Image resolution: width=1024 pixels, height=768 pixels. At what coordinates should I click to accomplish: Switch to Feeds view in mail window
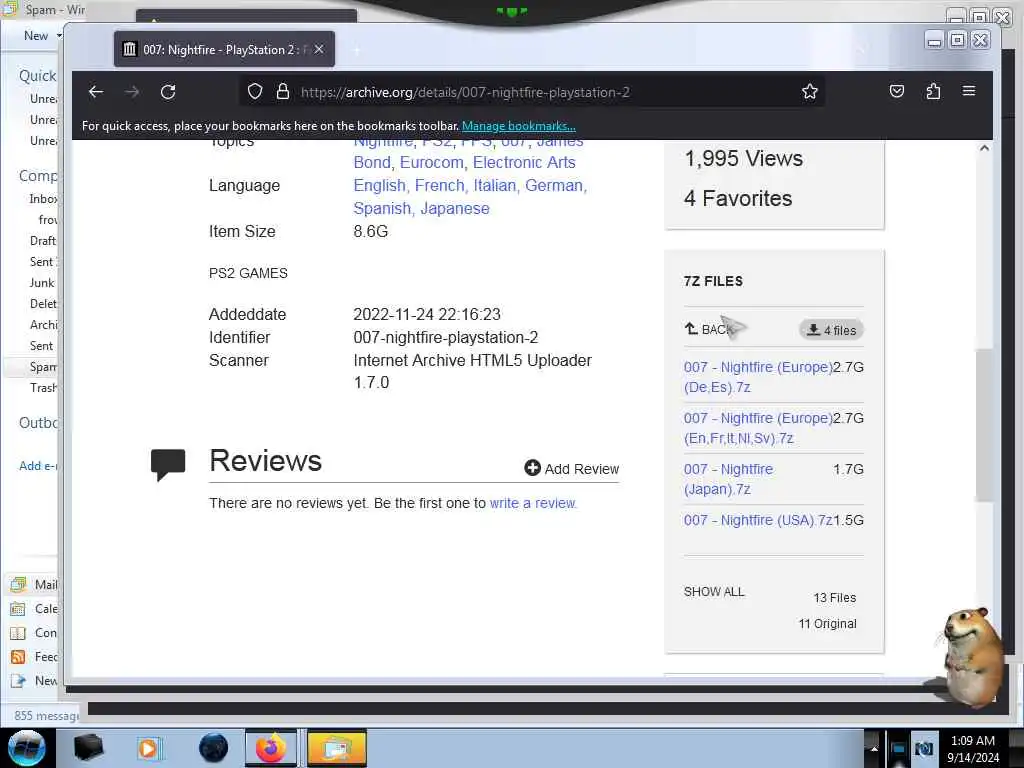[34, 657]
